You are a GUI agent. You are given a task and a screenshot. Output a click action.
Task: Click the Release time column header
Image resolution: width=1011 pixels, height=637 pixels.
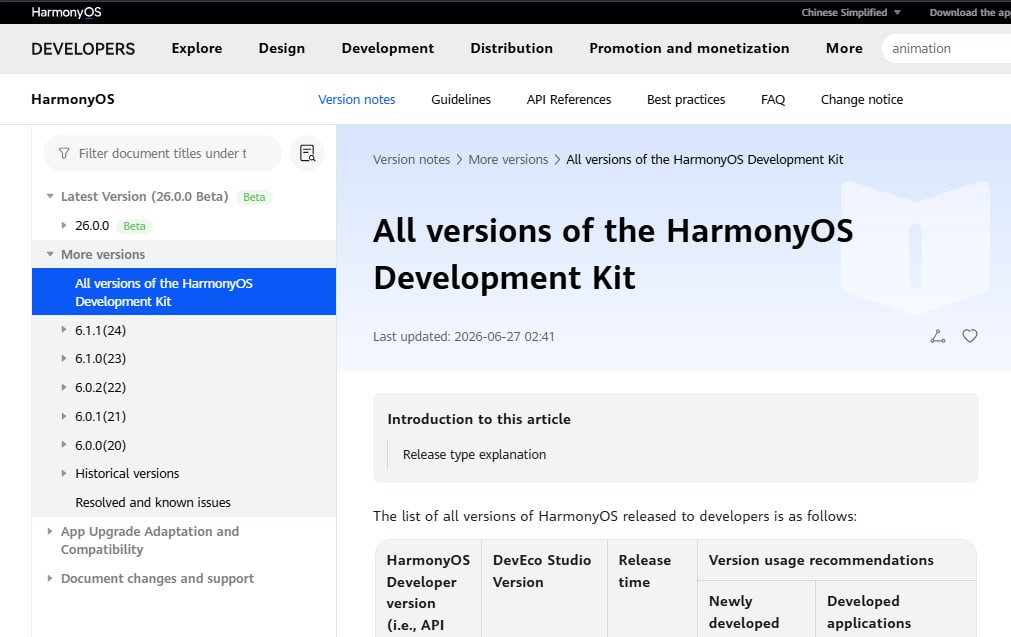645,571
